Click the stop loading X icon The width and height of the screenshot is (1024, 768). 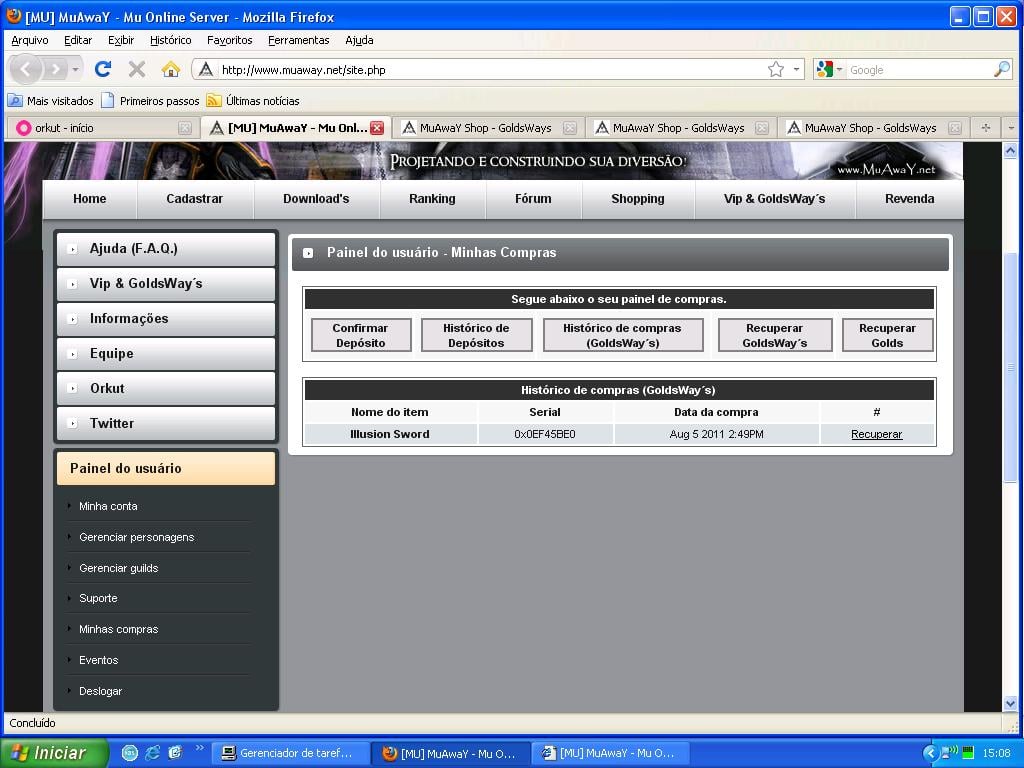[137, 69]
